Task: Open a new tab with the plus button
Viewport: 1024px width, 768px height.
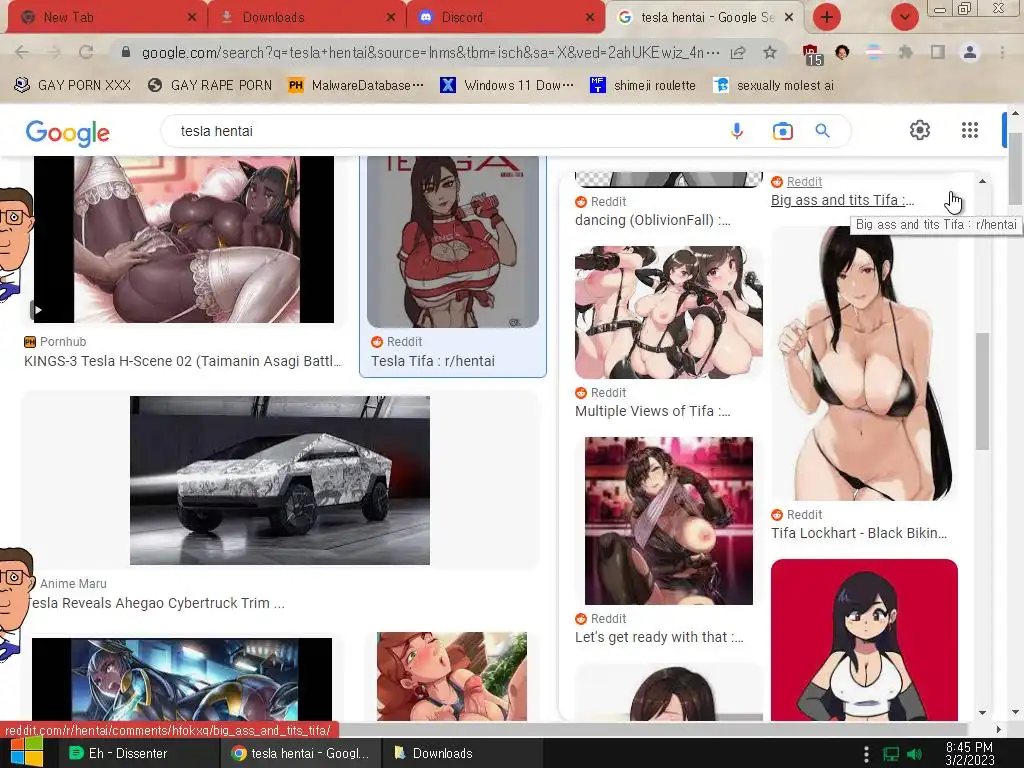Action: [827, 17]
